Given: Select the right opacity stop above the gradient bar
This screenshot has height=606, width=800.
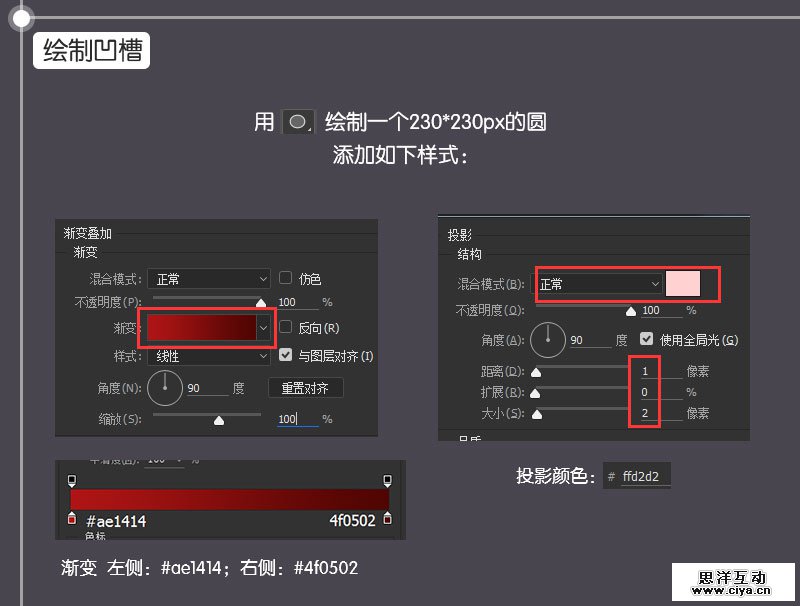Looking at the screenshot, I should 386,479.
